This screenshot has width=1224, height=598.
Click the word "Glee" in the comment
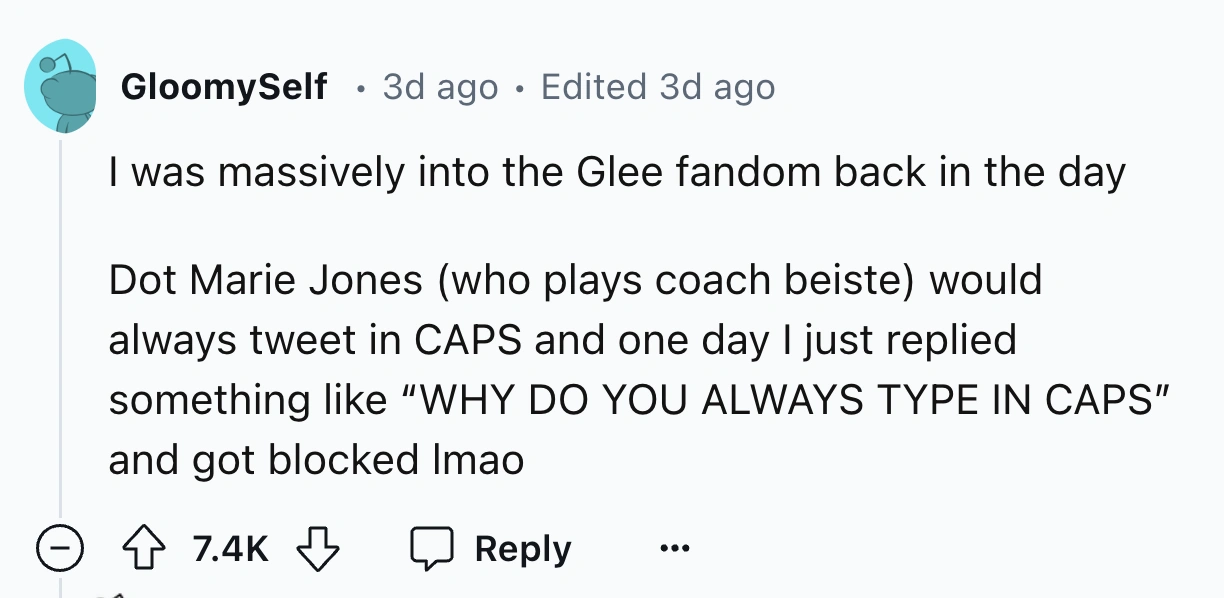tap(613, 173)
